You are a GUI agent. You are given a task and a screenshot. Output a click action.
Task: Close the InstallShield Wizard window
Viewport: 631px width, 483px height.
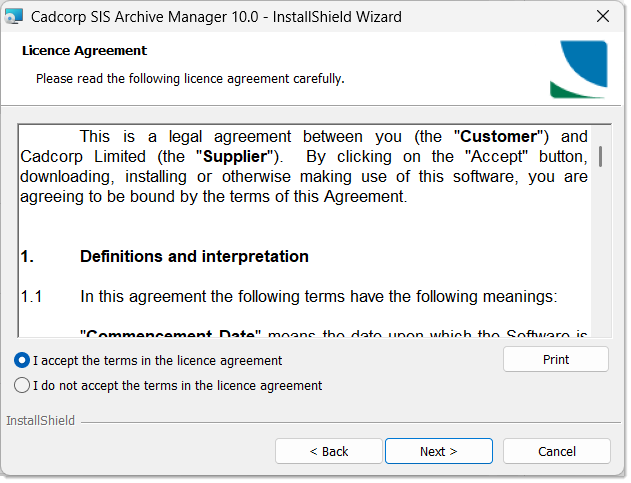point(603,17)
